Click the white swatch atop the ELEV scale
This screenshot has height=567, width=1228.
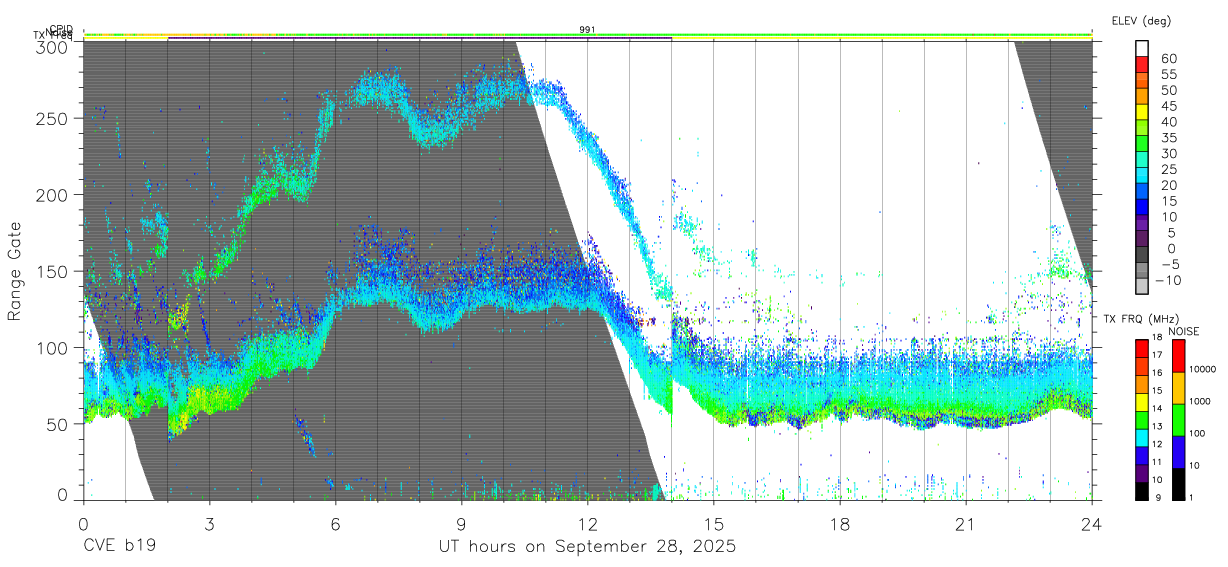point(1142,48)
